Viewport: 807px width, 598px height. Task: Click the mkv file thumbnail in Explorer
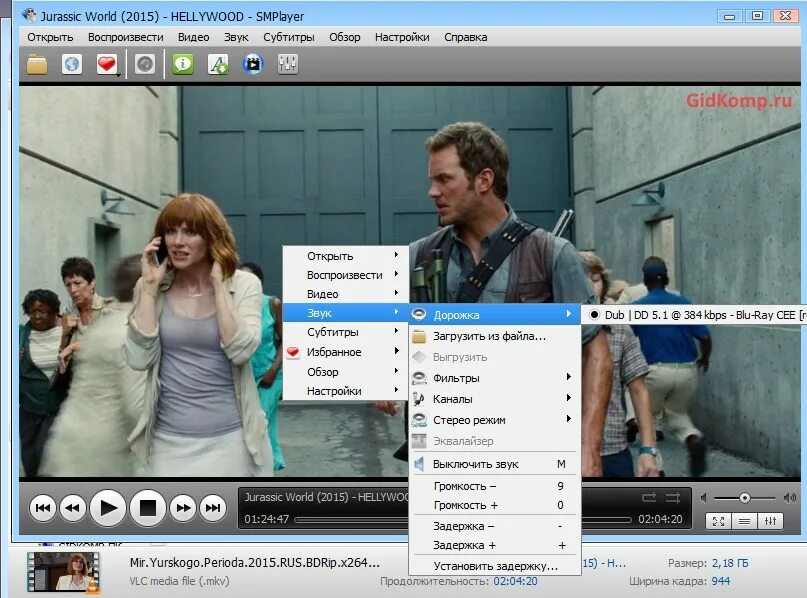63,572
